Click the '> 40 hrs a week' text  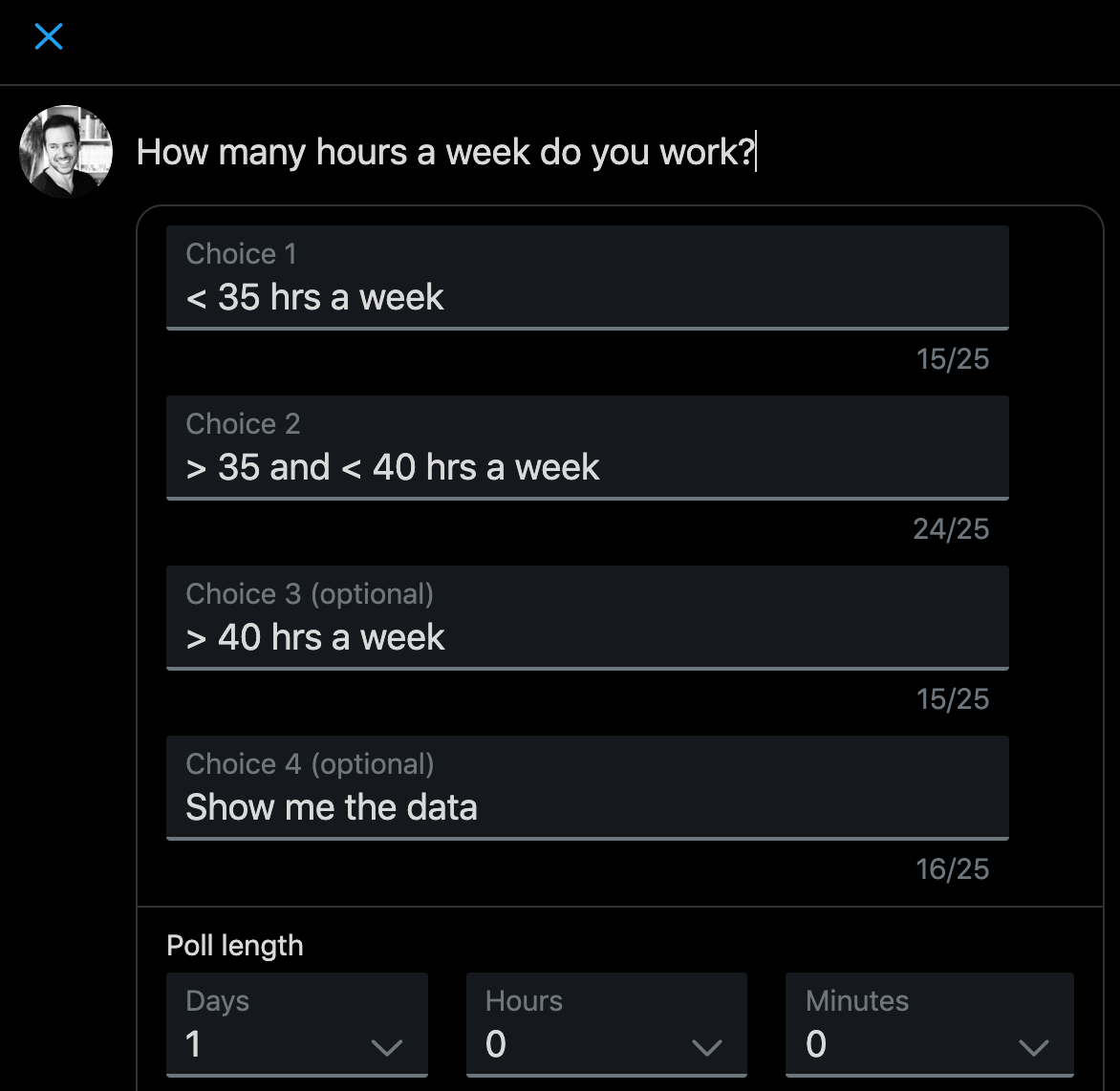pyautogui.click(x=315, y=637)
